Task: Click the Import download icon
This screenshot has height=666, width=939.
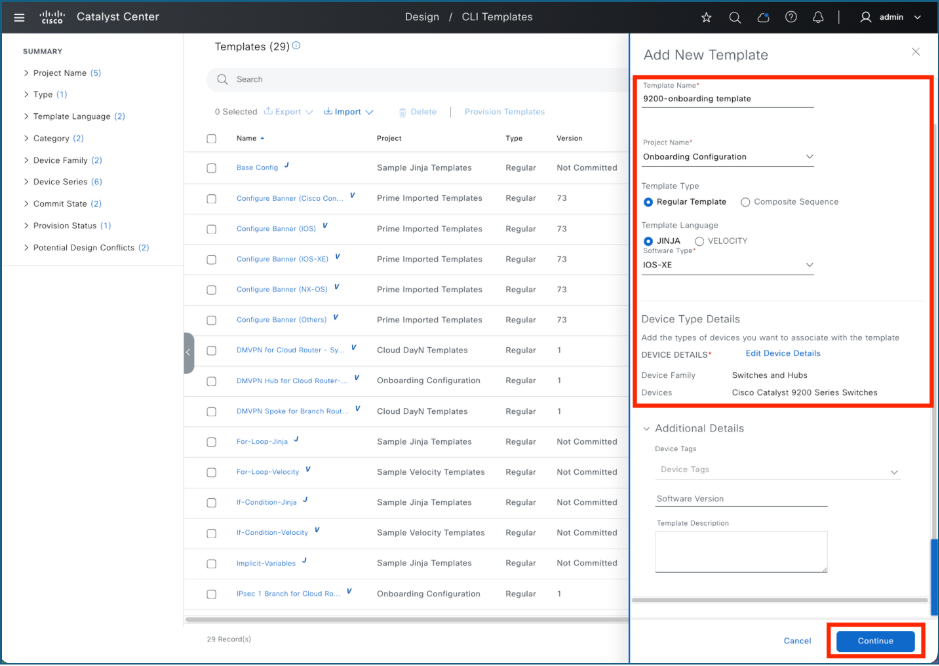Action: coord(328,111)
